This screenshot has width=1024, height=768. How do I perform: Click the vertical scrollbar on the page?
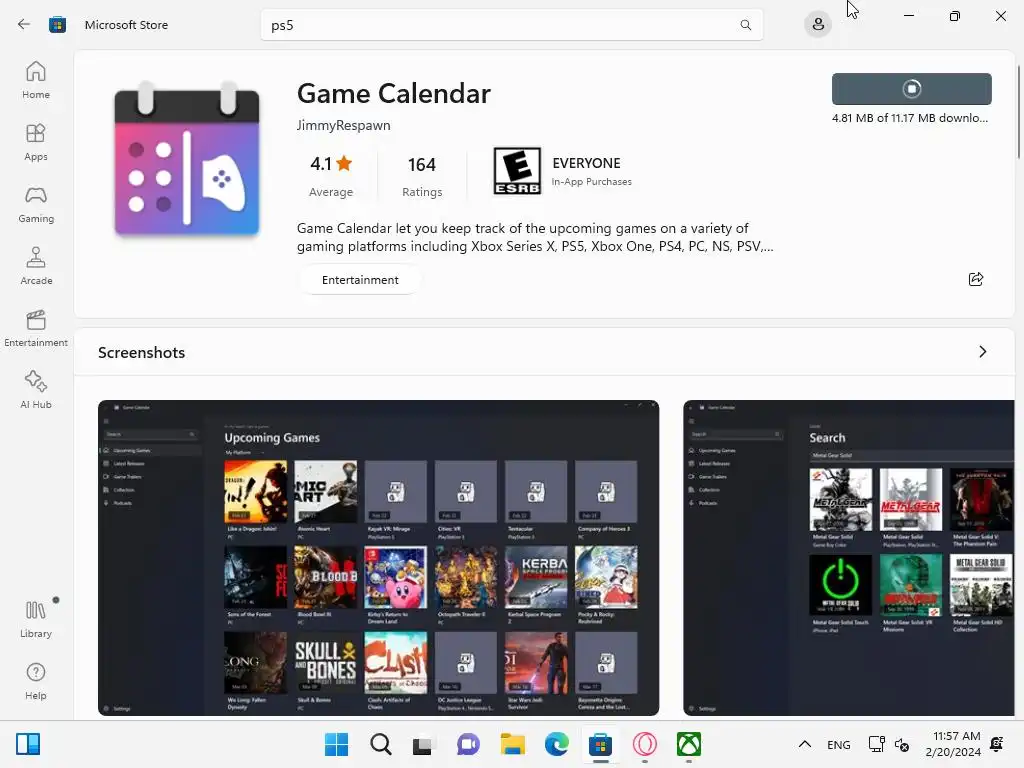pyautogui.click(x=1019, y=112)
